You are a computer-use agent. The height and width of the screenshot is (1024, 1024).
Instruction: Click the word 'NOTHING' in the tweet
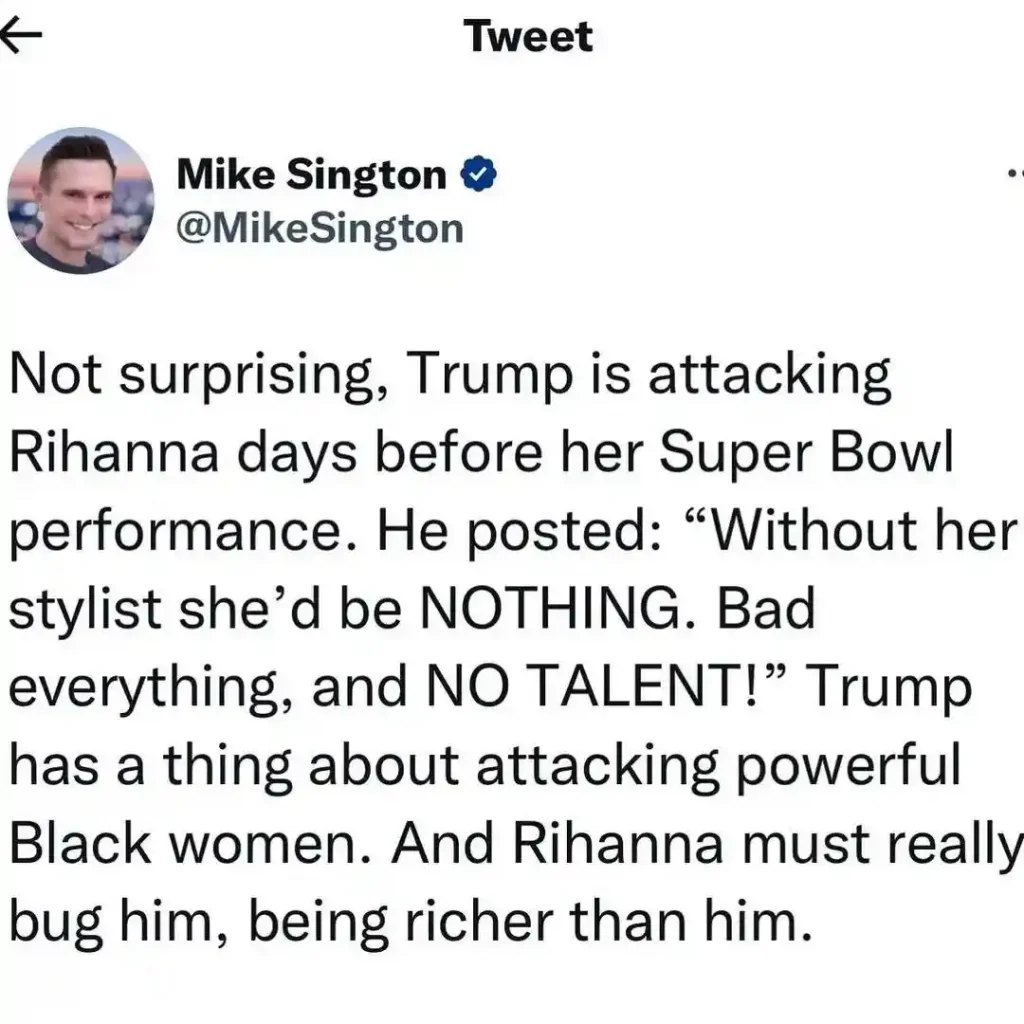[x=548, y=607]
